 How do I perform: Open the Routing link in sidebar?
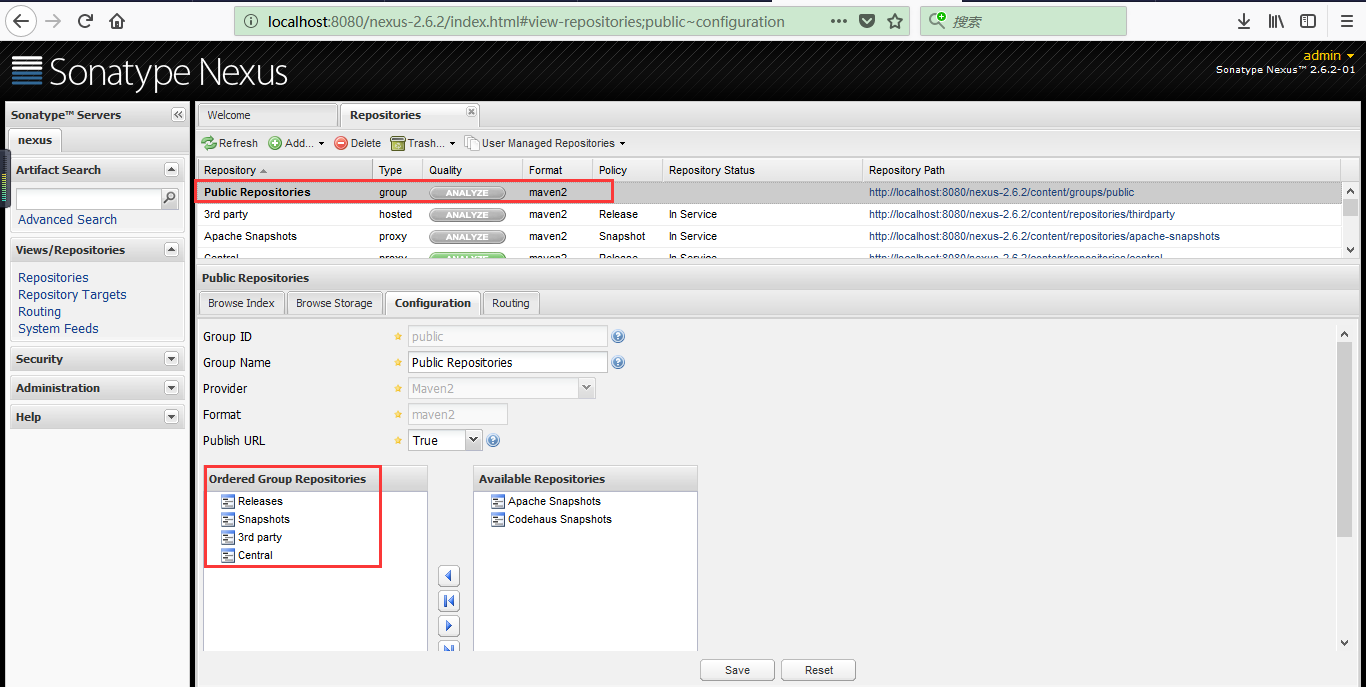pos(40,312)
